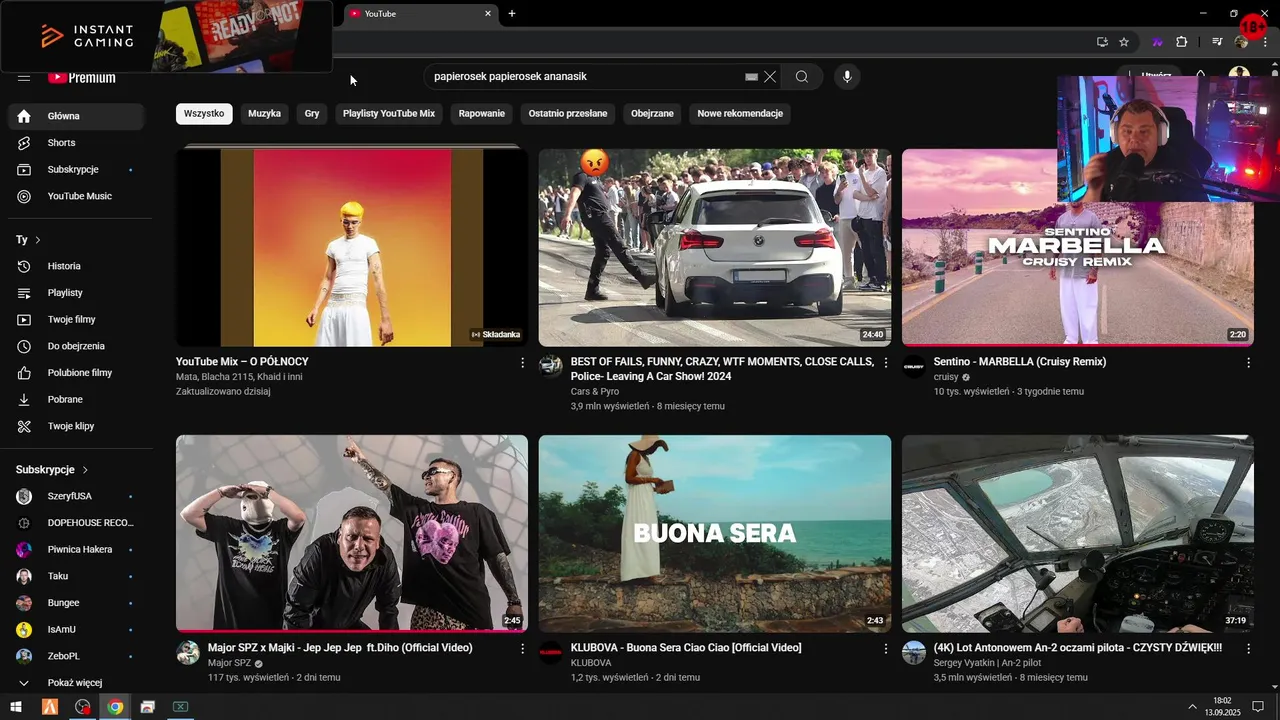Open options menu for Jep Jep Jep video

pyautogui.click(x=522, y=649)
